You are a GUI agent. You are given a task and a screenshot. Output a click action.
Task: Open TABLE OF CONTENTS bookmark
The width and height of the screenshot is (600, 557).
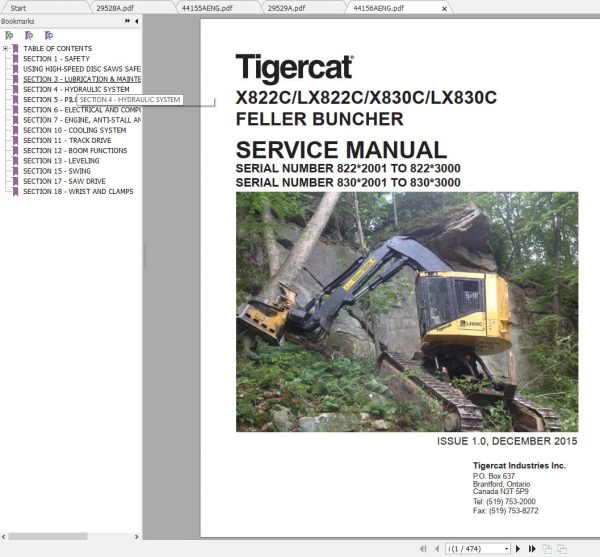[x=57, y=49]
